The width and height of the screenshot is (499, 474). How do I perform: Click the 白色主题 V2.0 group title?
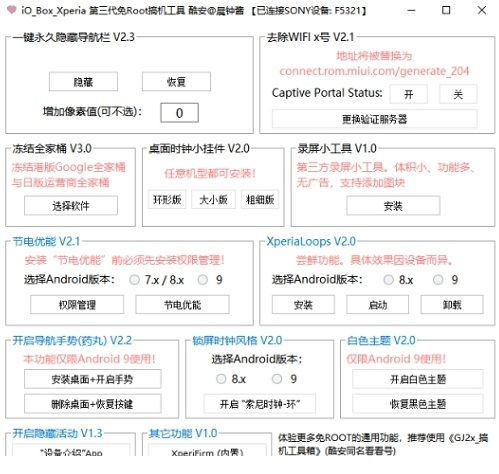(381, 340)
